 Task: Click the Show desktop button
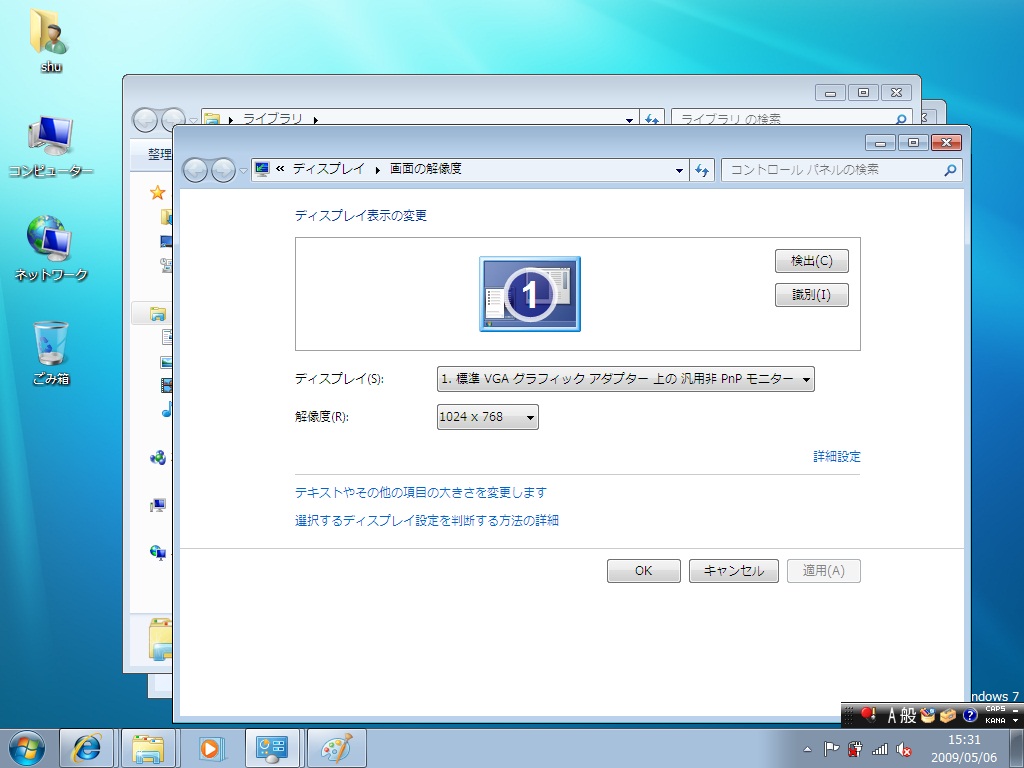1016,748
